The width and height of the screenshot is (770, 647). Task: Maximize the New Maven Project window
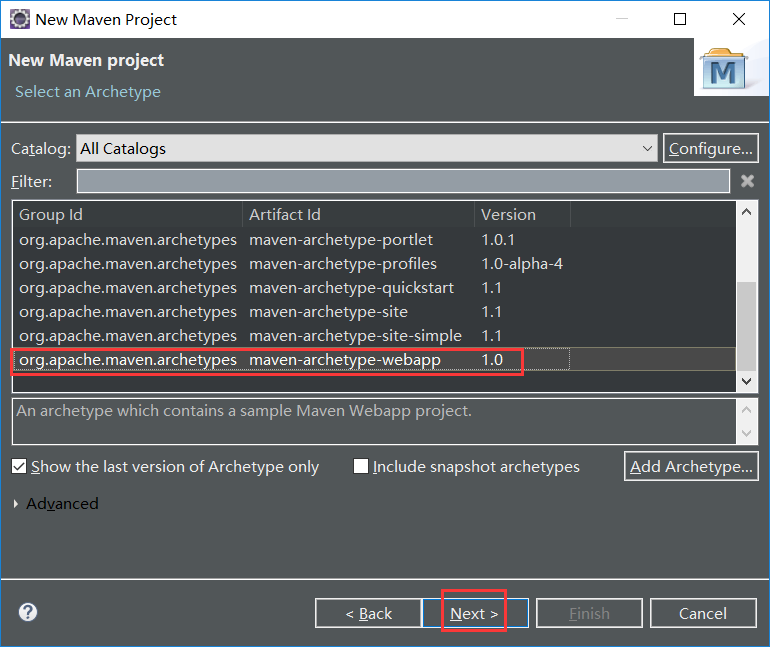680,19
